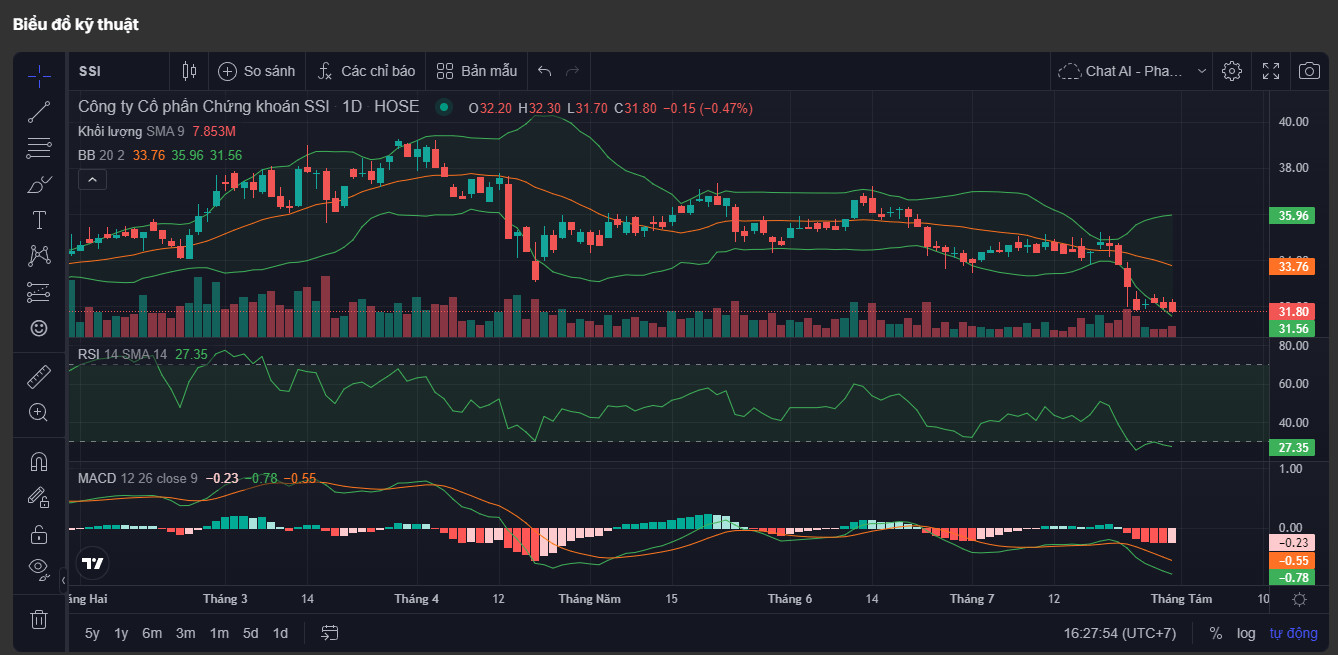Click the -0.55 MACD signal value label
This screenshot has width=1338, height=655.
point(1292,560)
